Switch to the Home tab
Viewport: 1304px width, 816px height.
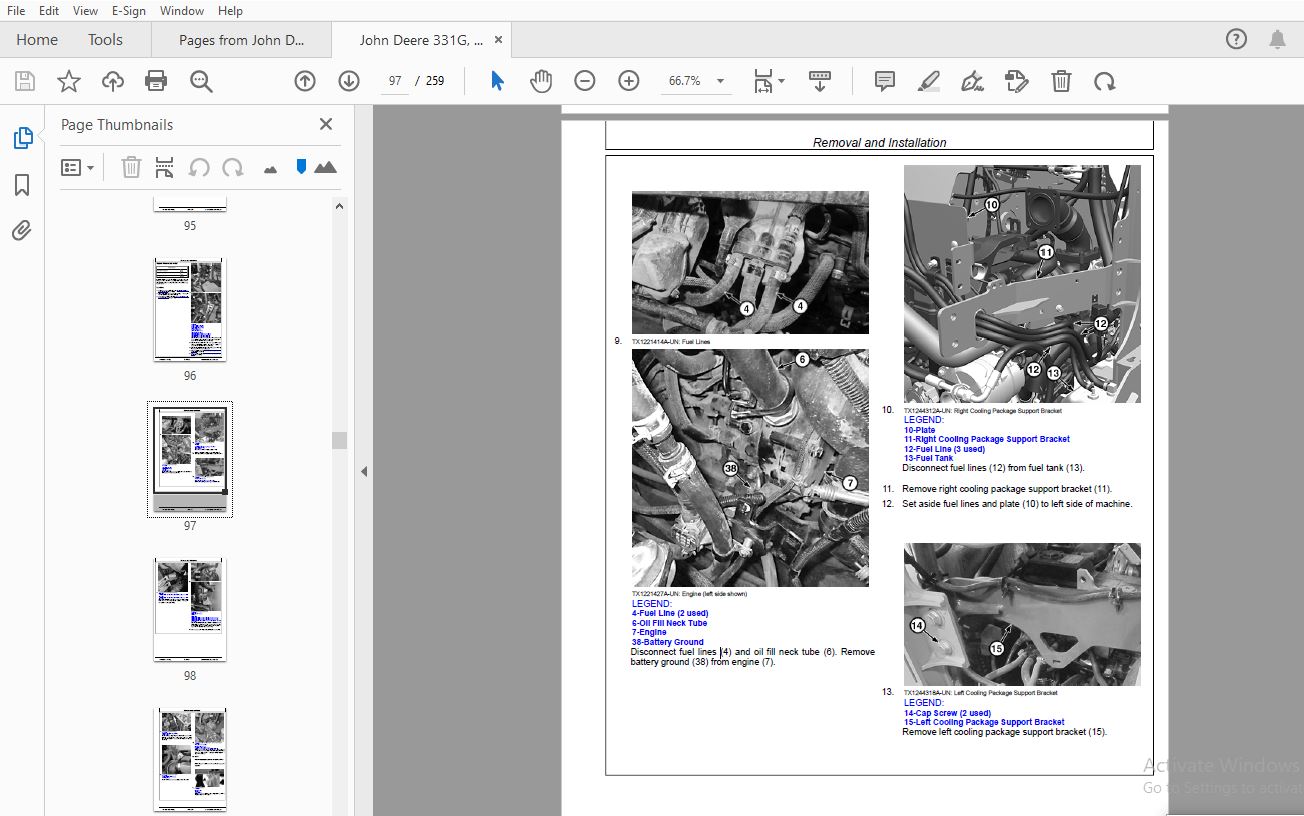click(x=37, y=40)
